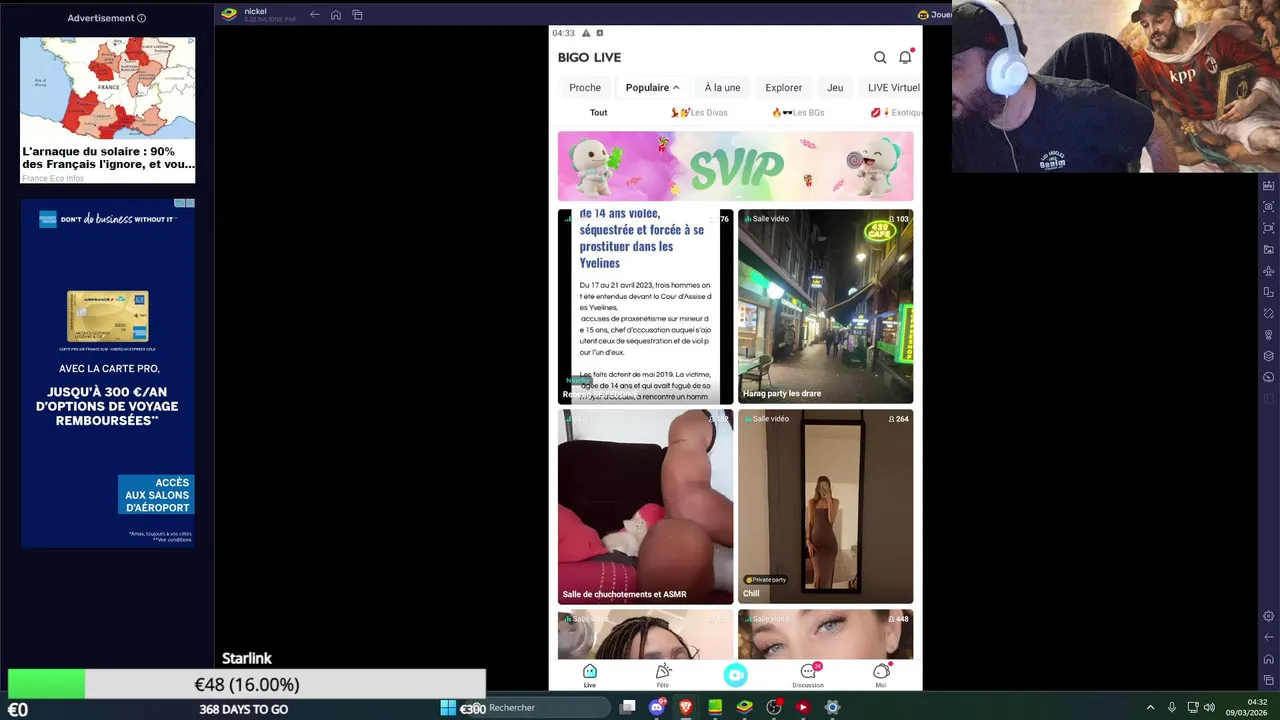The image size is (1280, 720).
Task: Open the notifications bell in BIGO LIVE
Action: coord(905,58)
